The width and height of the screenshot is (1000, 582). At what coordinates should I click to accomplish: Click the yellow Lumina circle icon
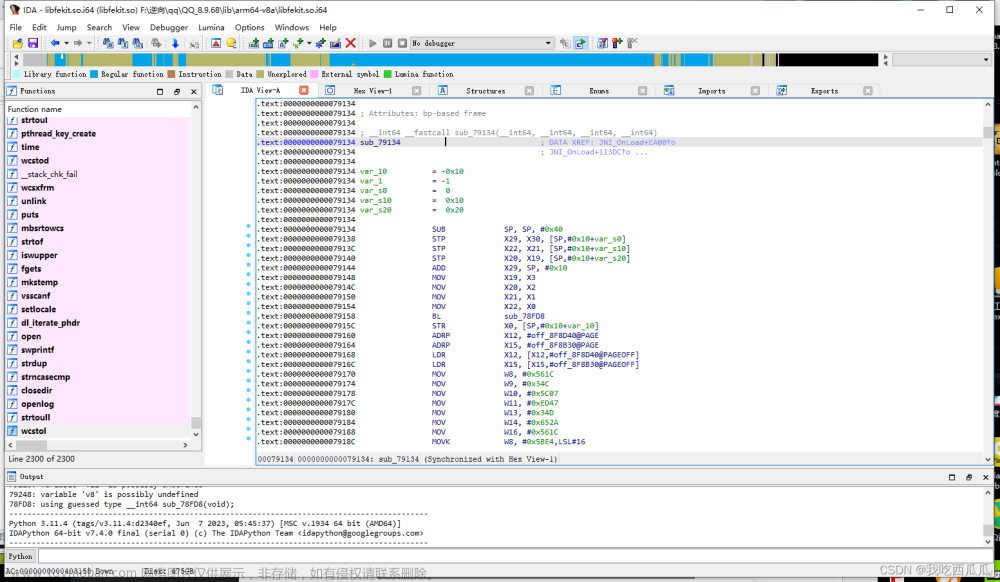pyautogui.click(x=231, y=43)
